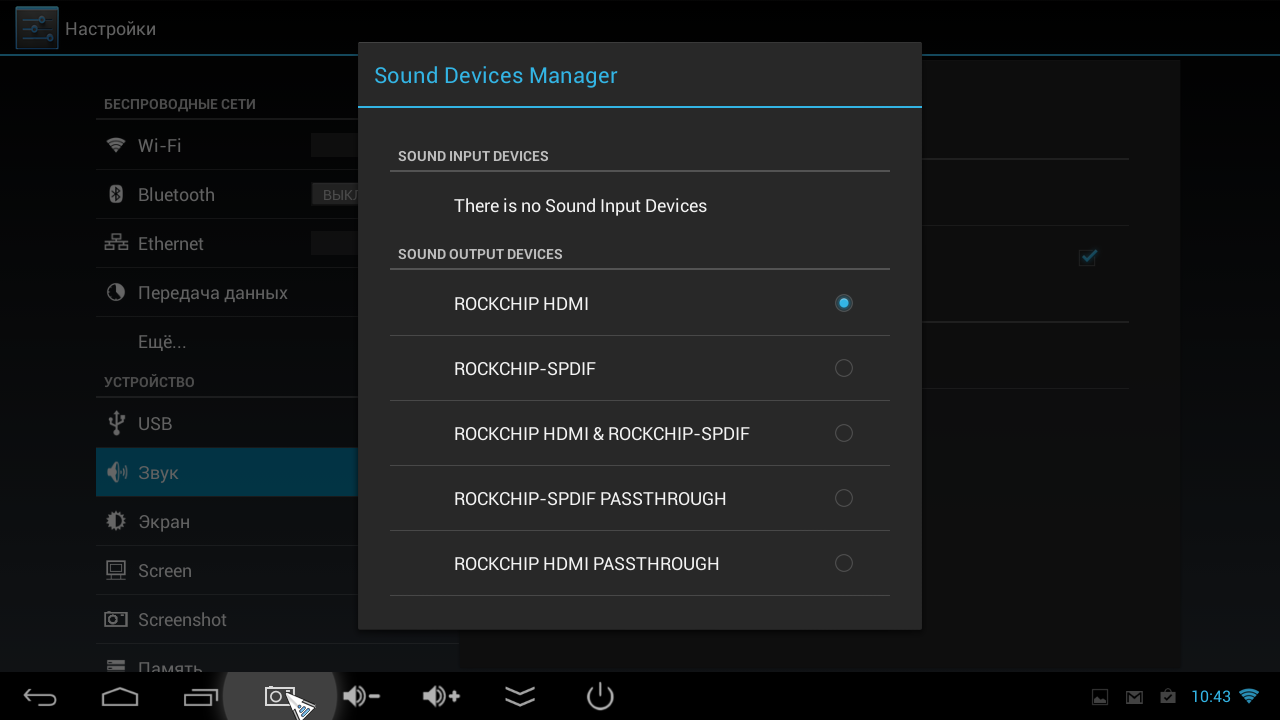1280x720 pixels.
Task: Go back with the navigation bar Back arrow
Action: [x=40, y=696]
